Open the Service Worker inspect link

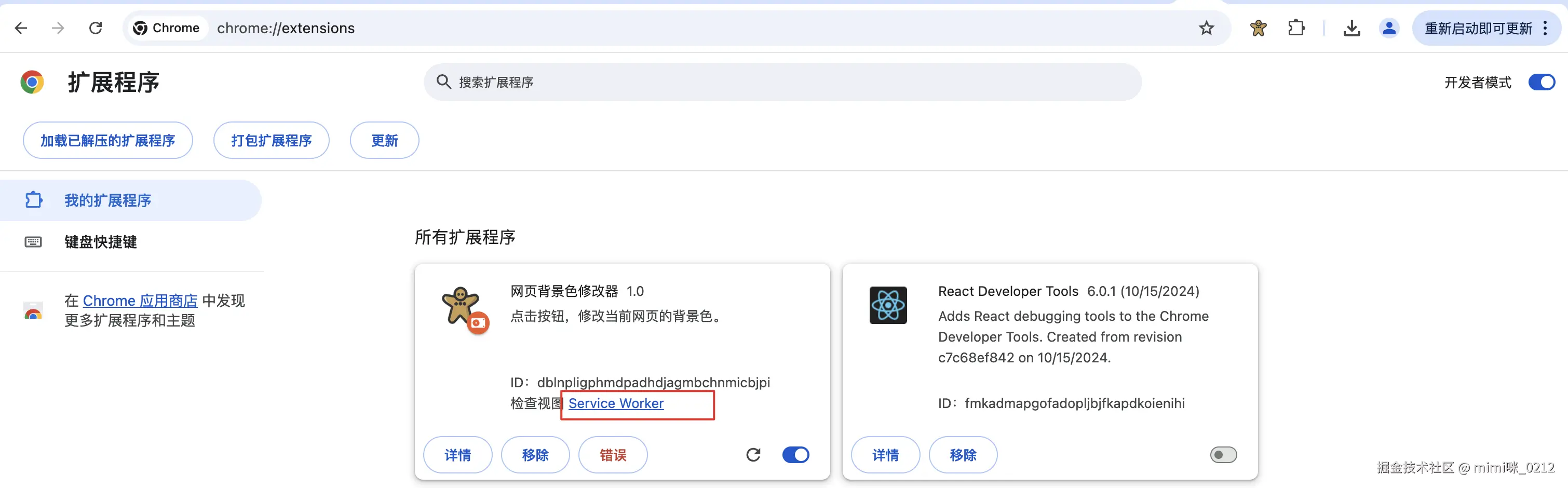[616, 403]
